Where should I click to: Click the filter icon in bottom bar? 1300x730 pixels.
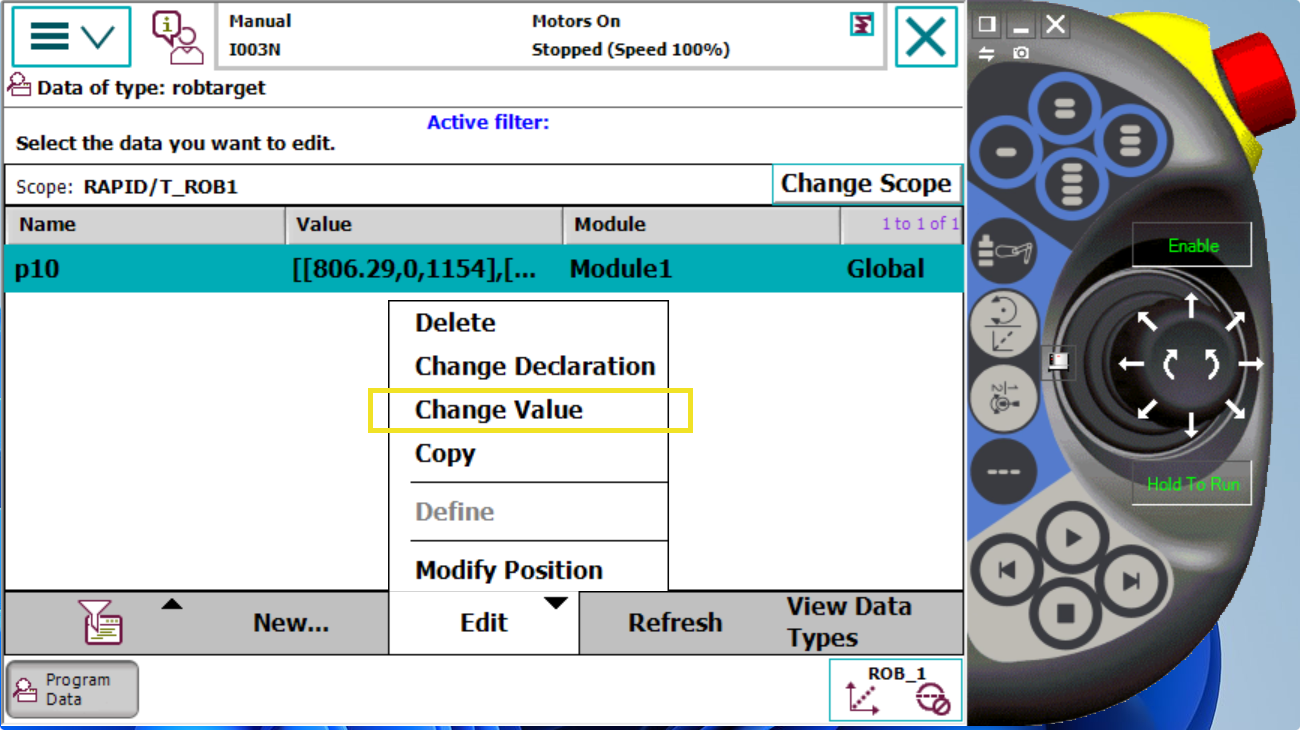101,622
